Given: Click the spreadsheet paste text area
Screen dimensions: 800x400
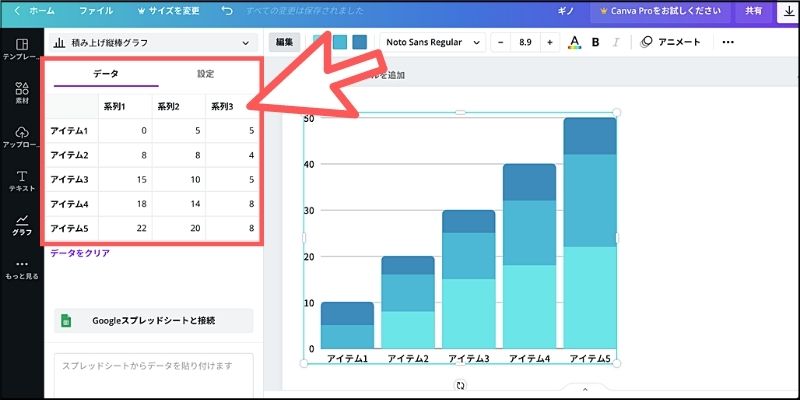Looking at the screenshot, I should [x=153, y=375].
